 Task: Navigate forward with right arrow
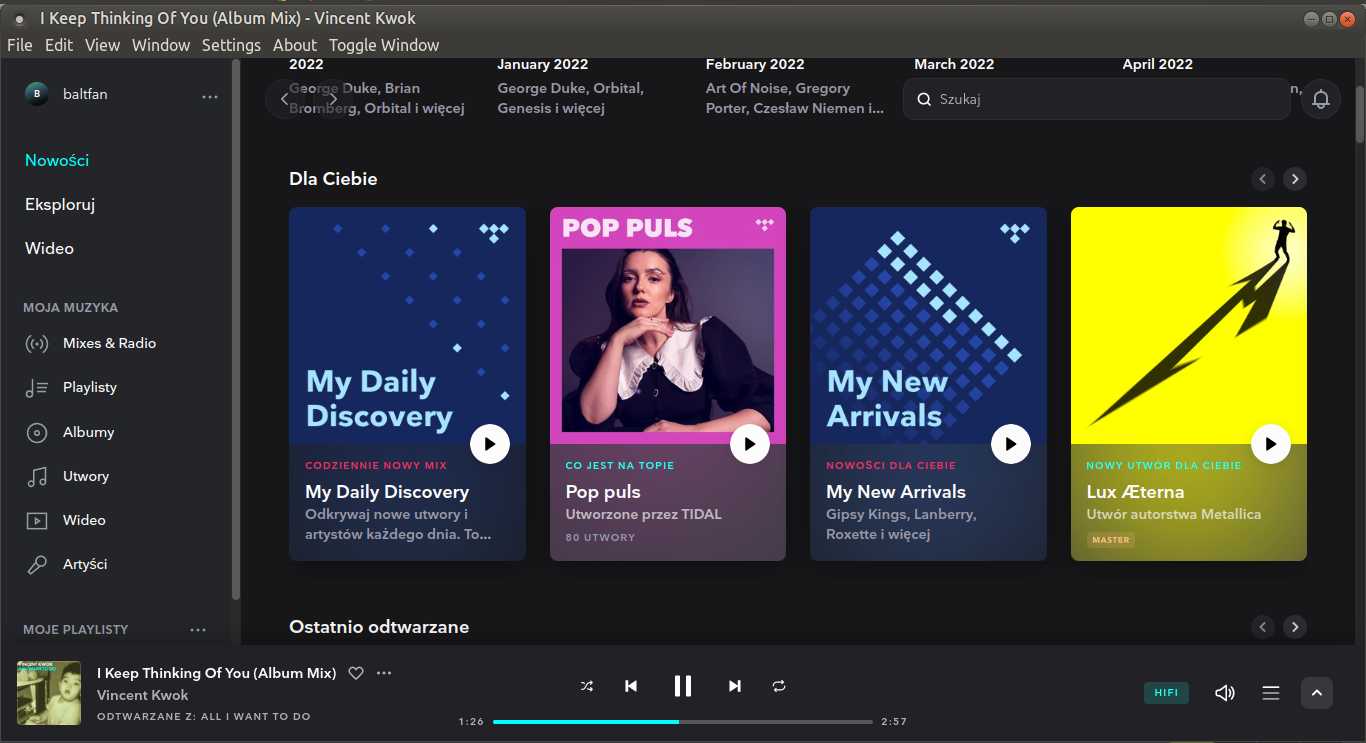coord(334,99)
